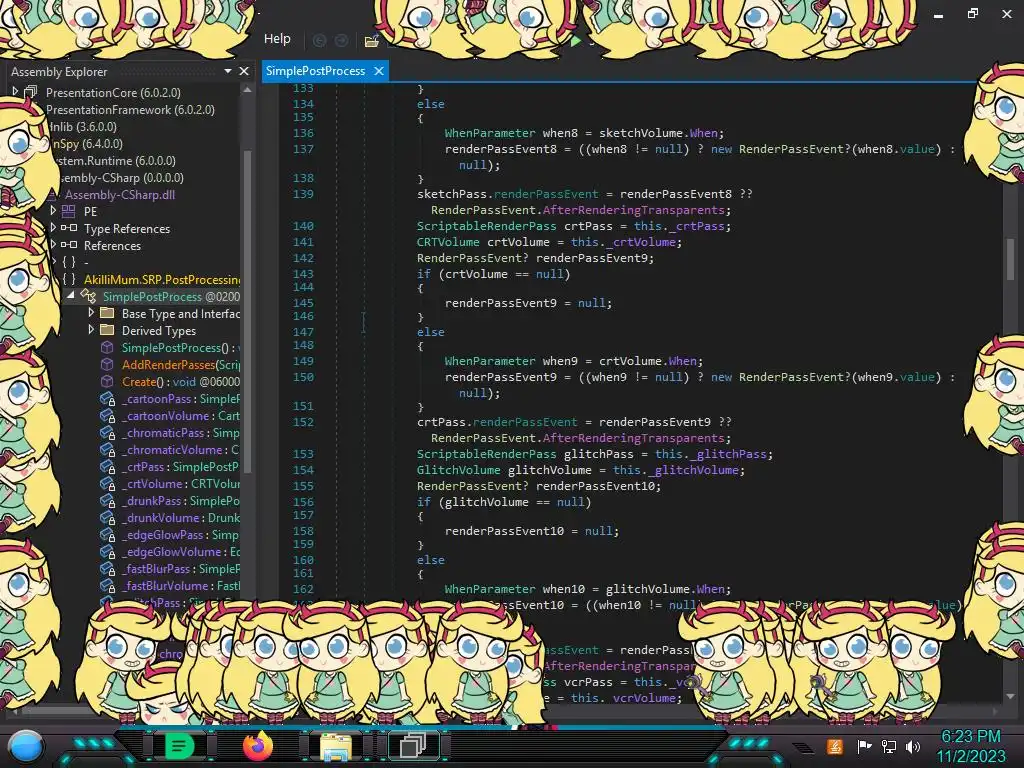Click the _drunkPass field icon

107,500
